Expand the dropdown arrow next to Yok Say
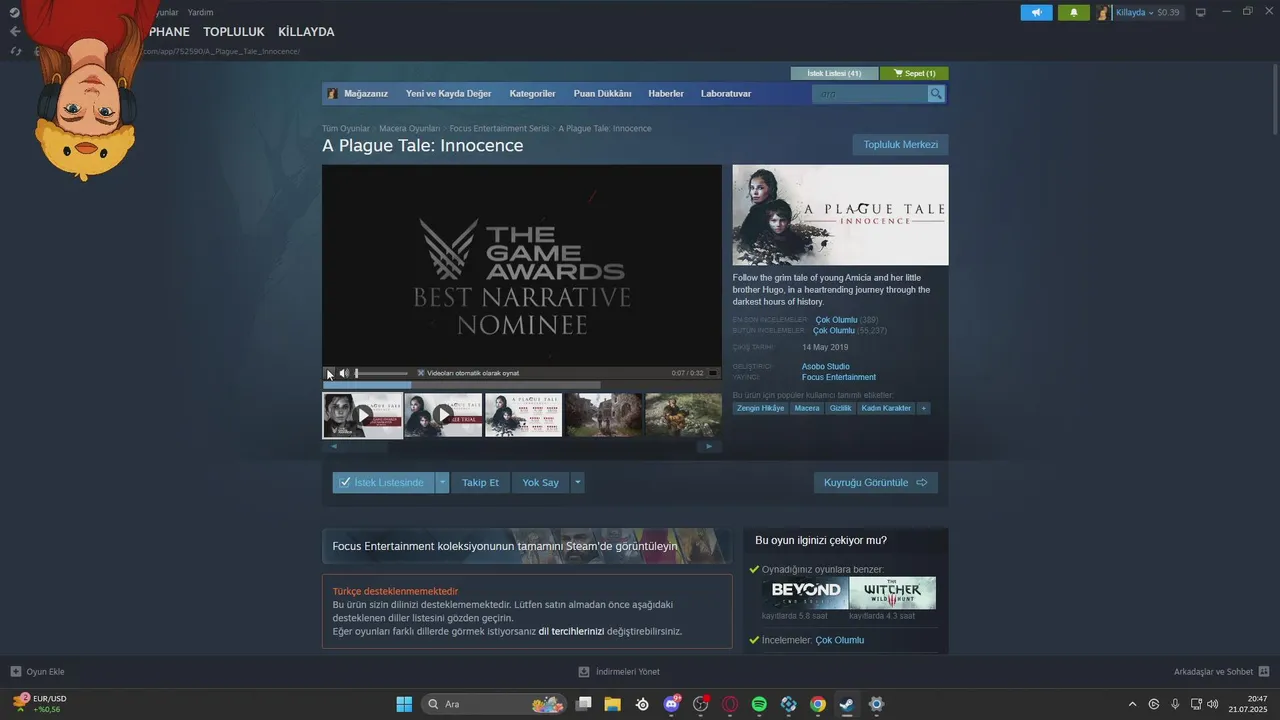Screen dimensions: 1280x720 577,482
